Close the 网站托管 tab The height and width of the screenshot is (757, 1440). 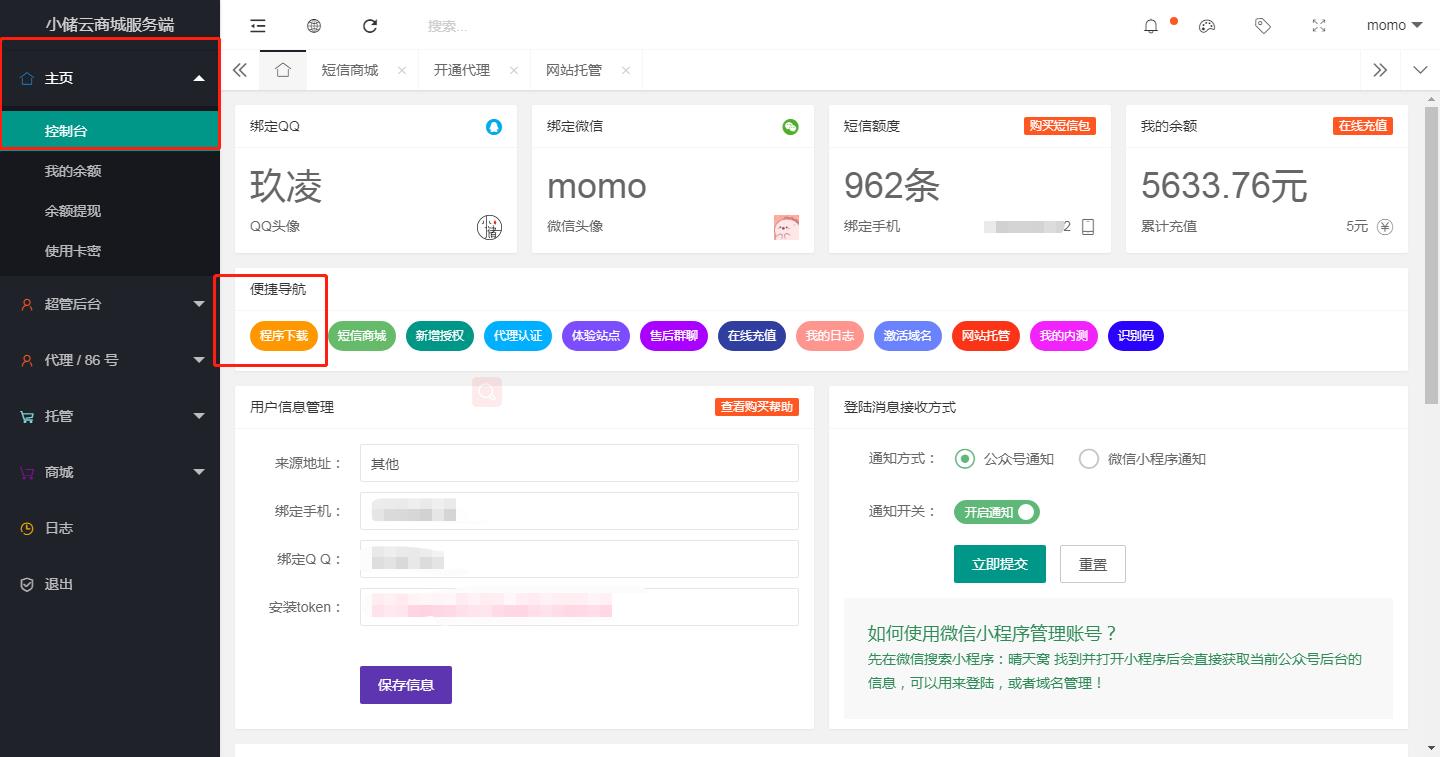tap(626, 70)
